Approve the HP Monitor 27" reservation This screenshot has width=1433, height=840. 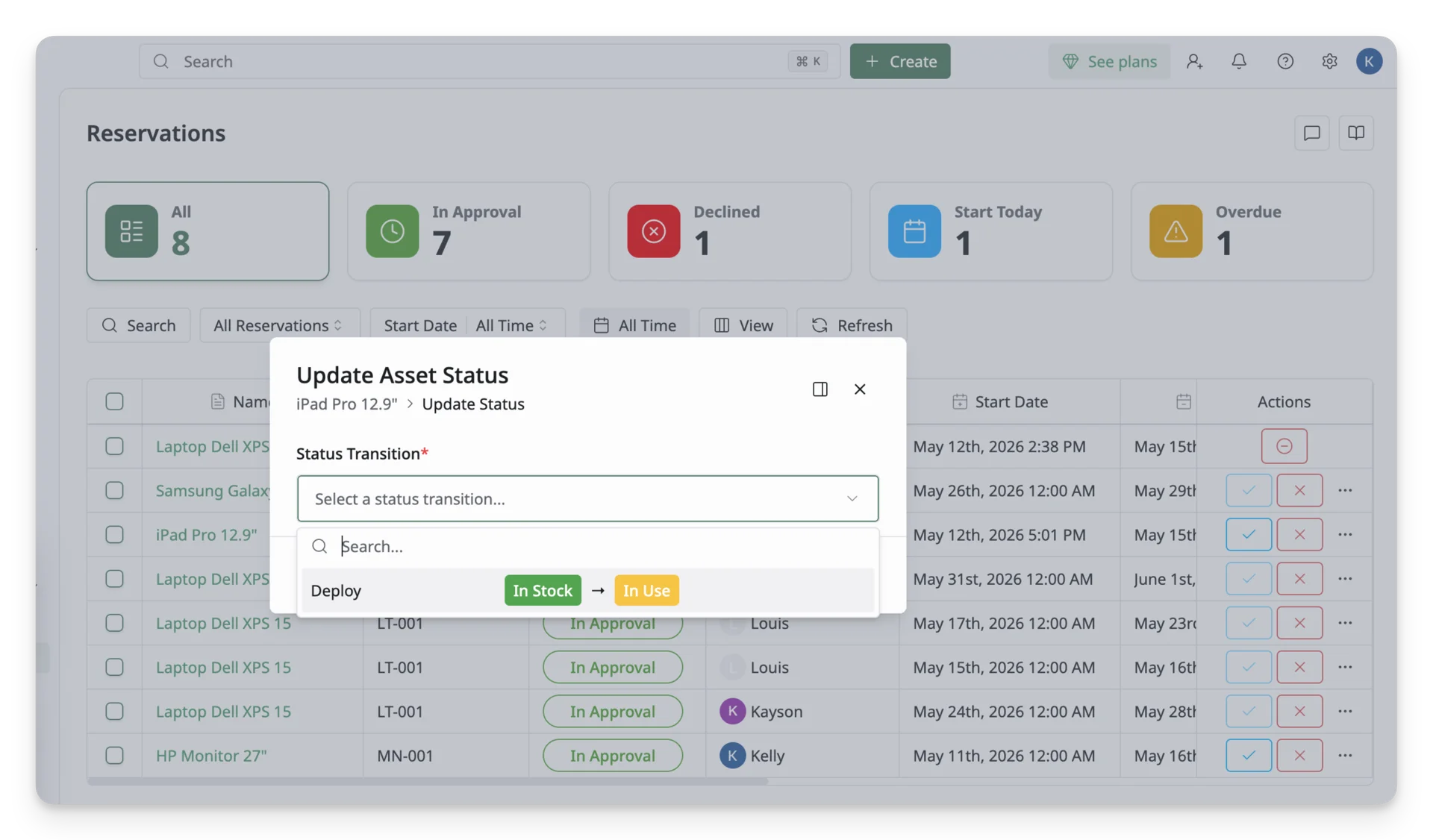1248,755
